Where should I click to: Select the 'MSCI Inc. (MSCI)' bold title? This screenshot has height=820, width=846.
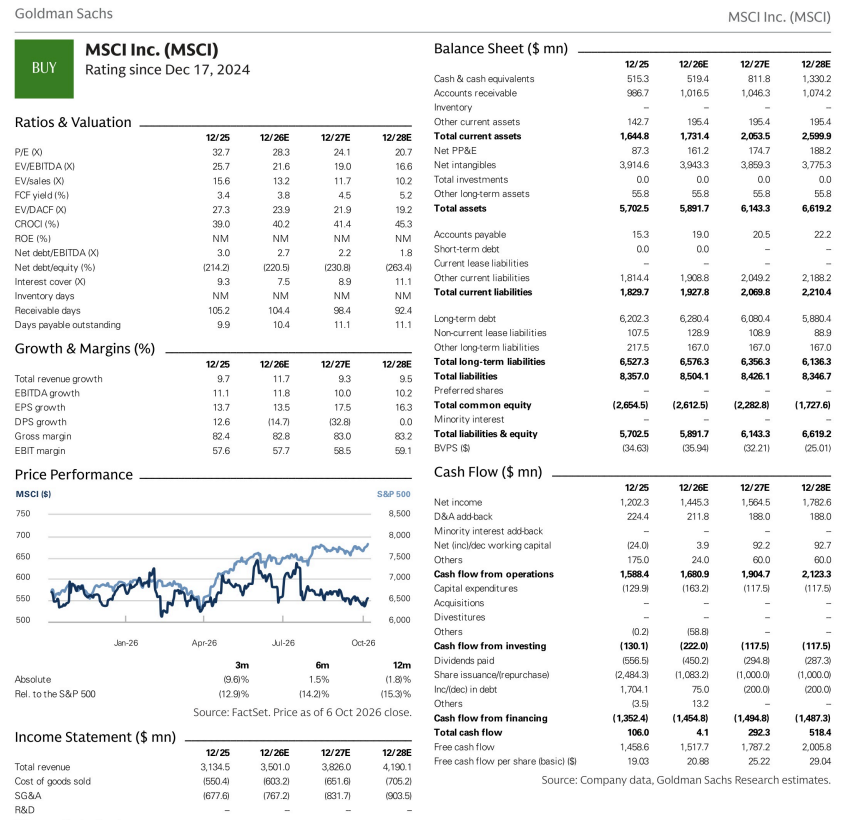[152, 50]
